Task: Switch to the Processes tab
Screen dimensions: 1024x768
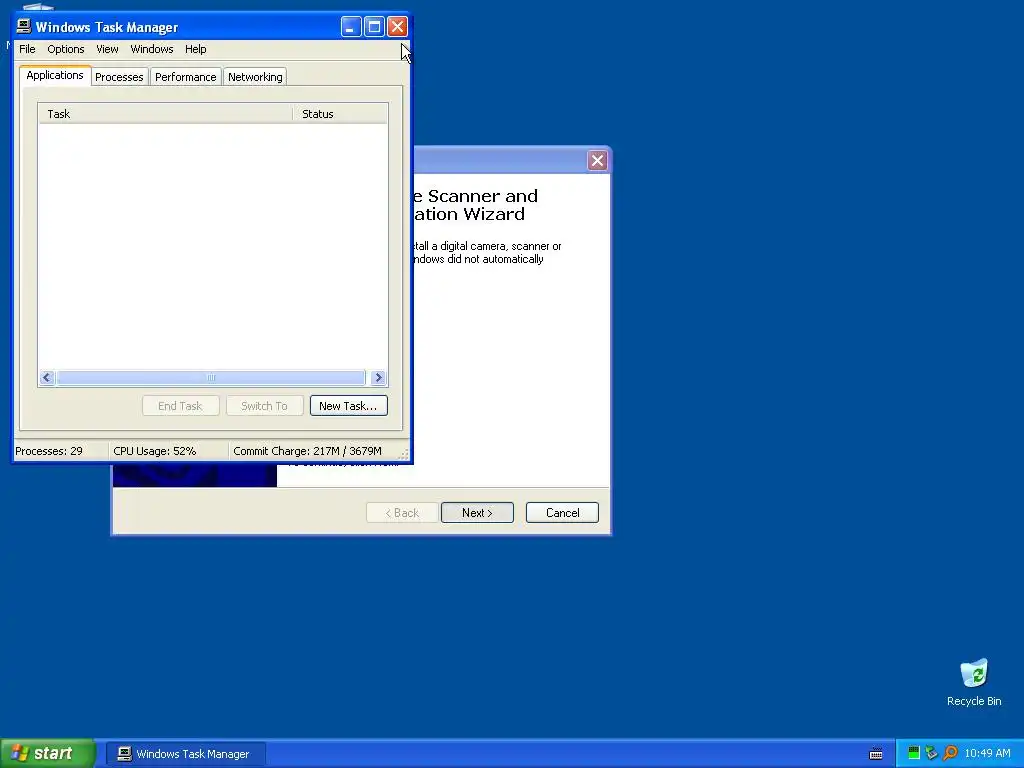Action: tap(119, 77)
